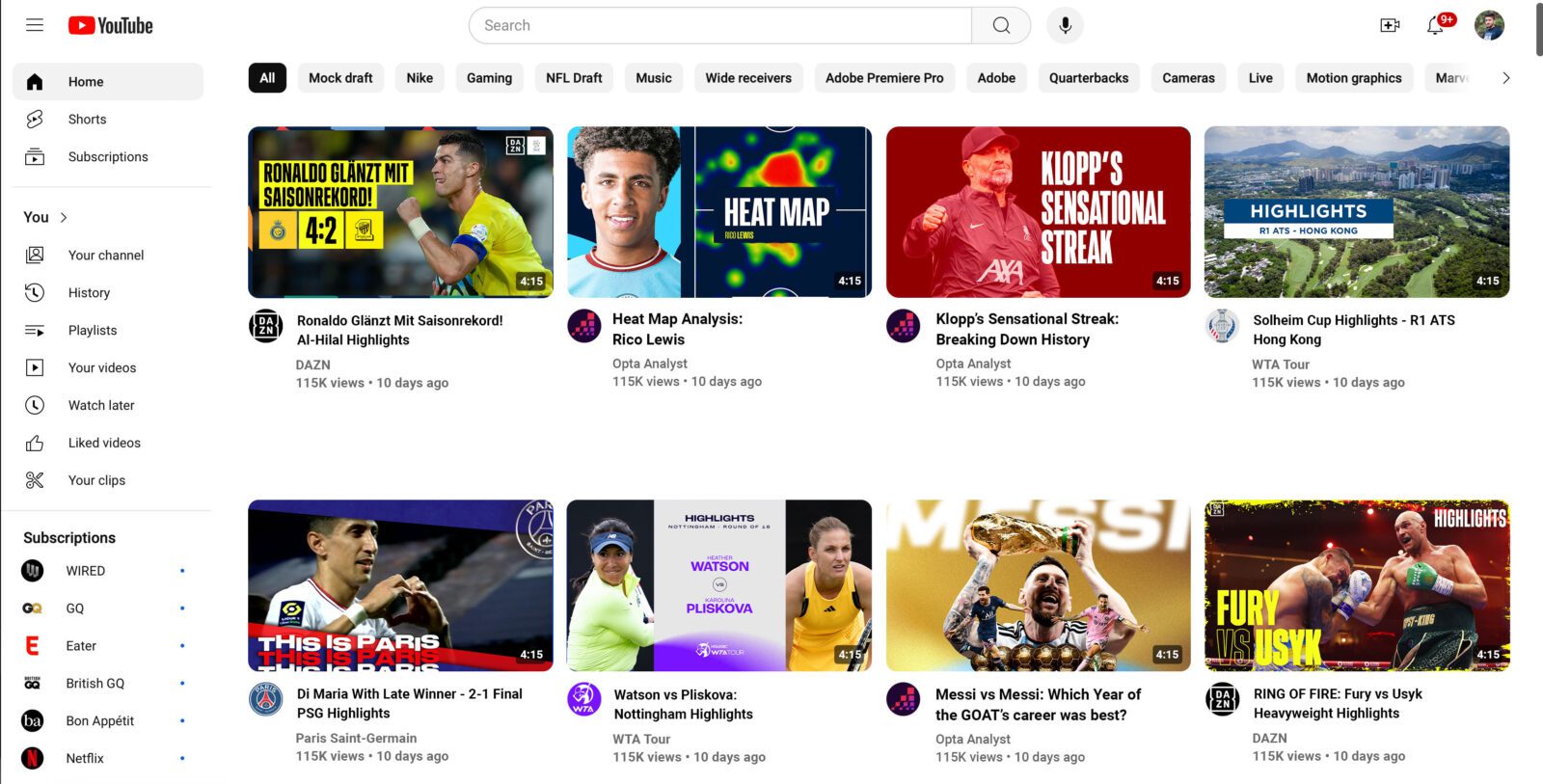Click the Home icon in sidebar
Screen dimensions: 1543x784
(35, 82)
